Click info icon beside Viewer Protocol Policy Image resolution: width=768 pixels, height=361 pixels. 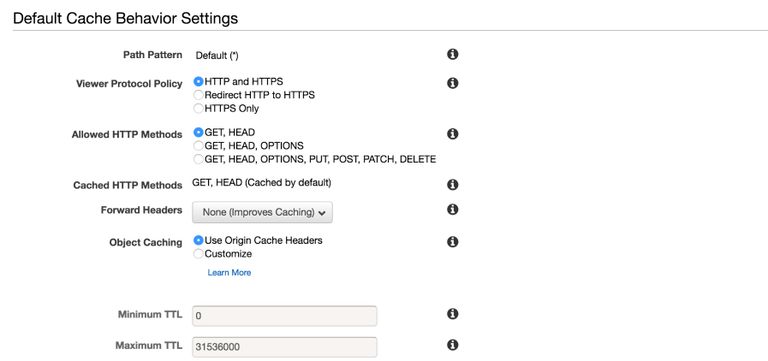click(x=453, y=83)
